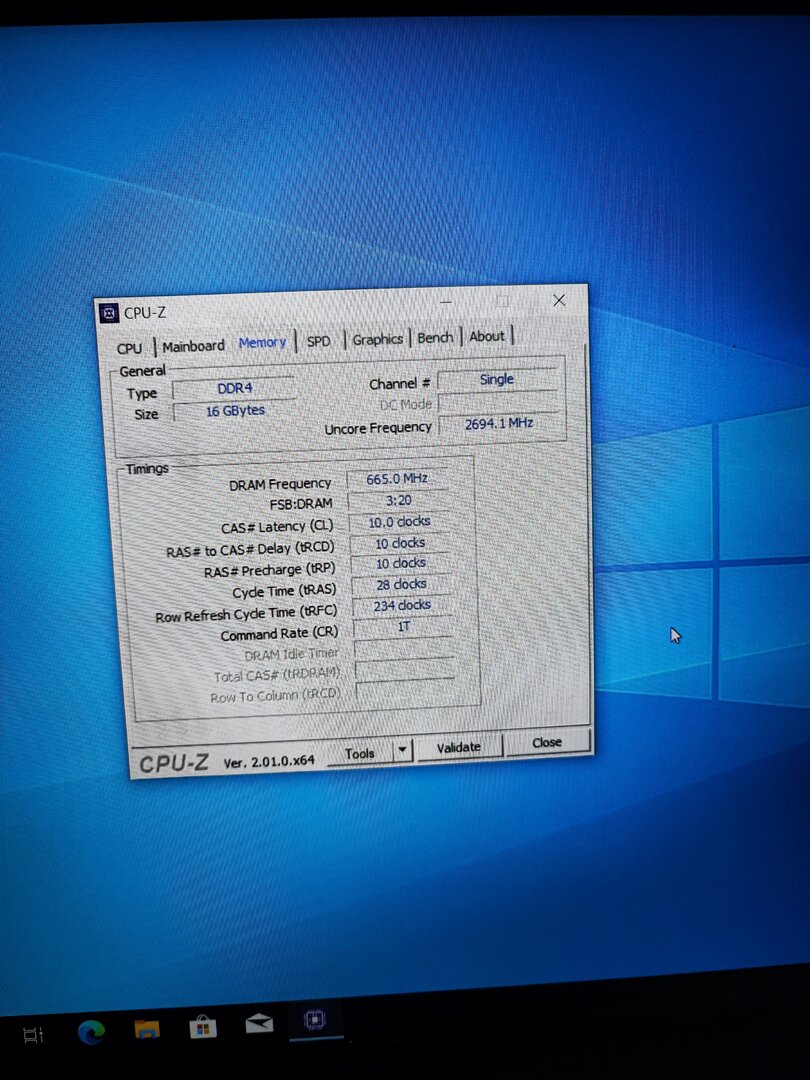
Task: Switch to the Mainboard tab
Action: [x=194, y=345]
